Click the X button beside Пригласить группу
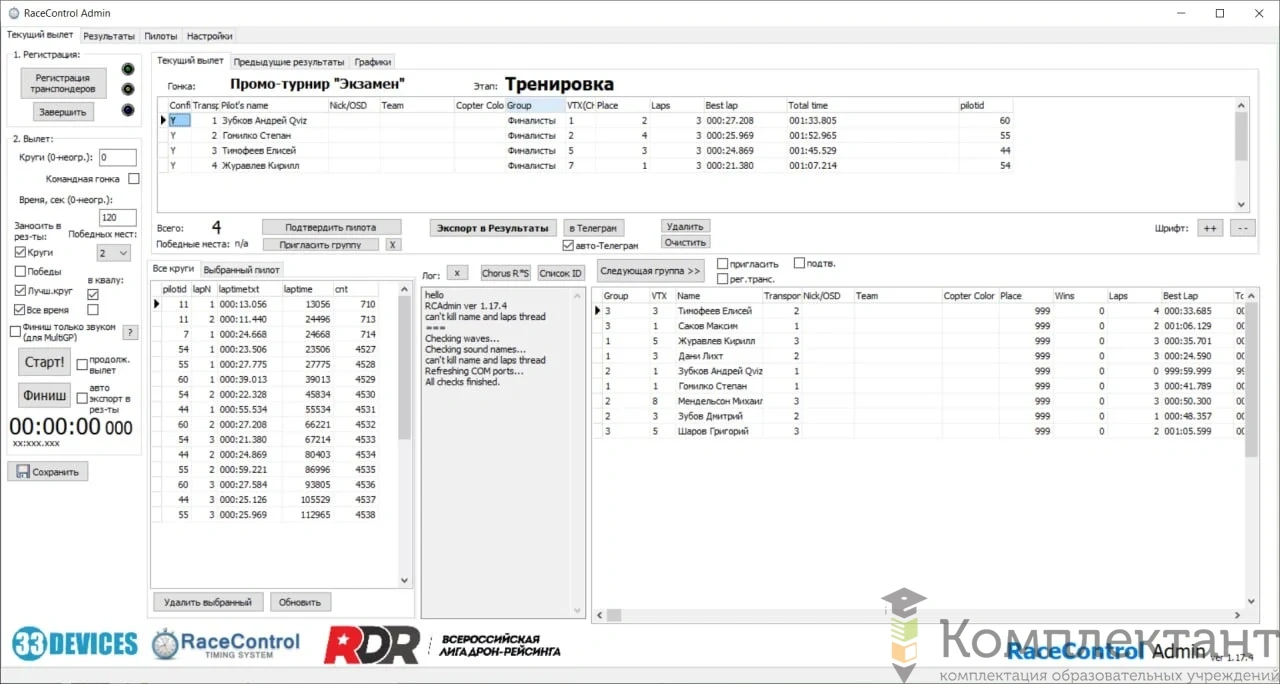The image size is (1280, 684). [x=393, y=244]
